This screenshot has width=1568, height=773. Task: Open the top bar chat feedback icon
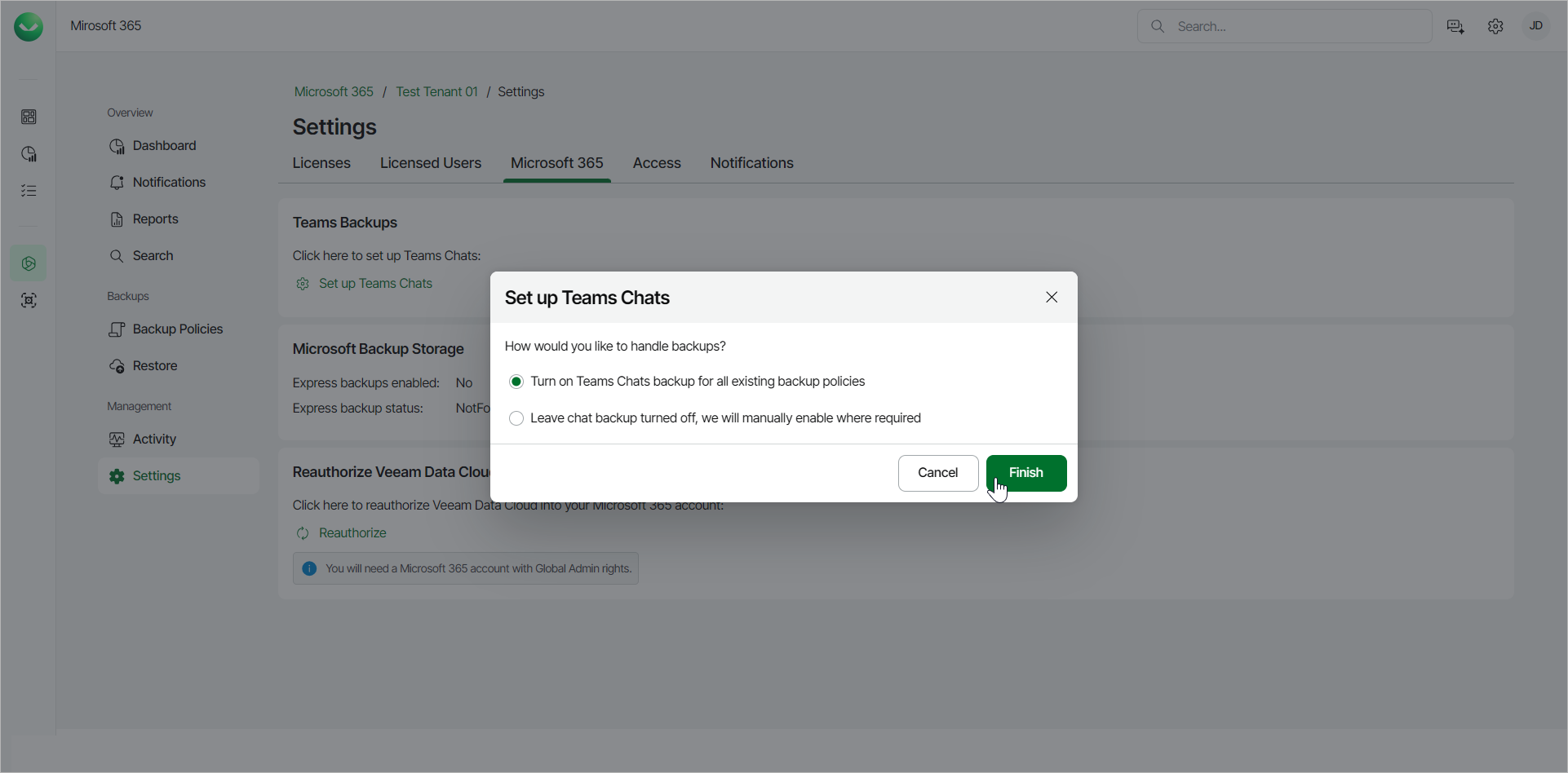tap(1455, 27)
